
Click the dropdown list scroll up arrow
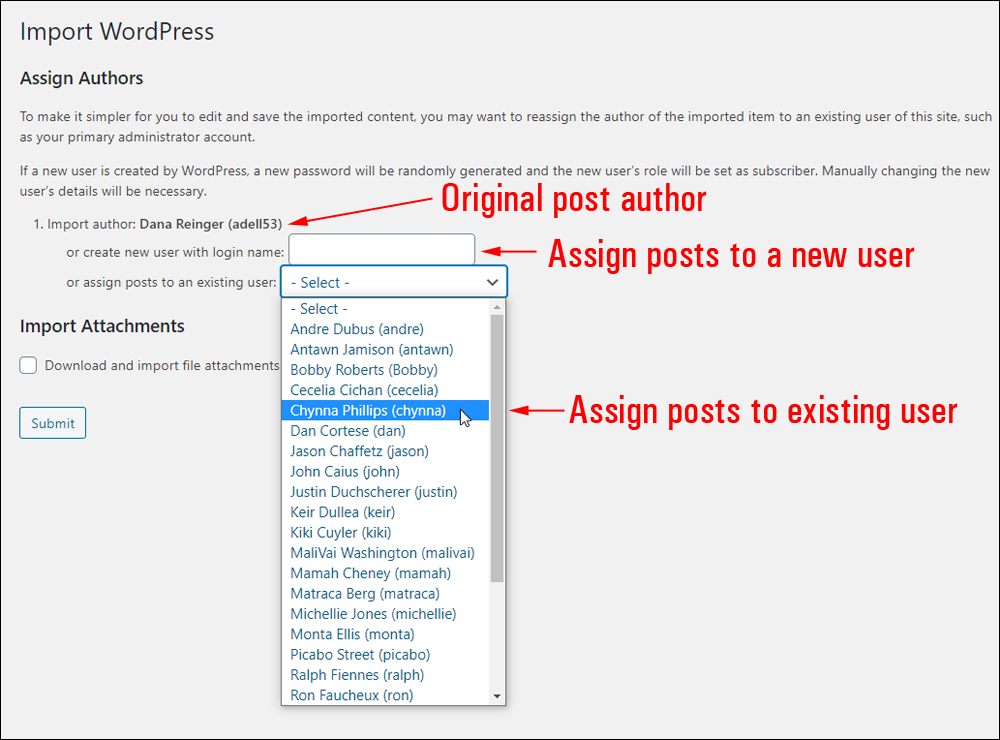point(497,307)
